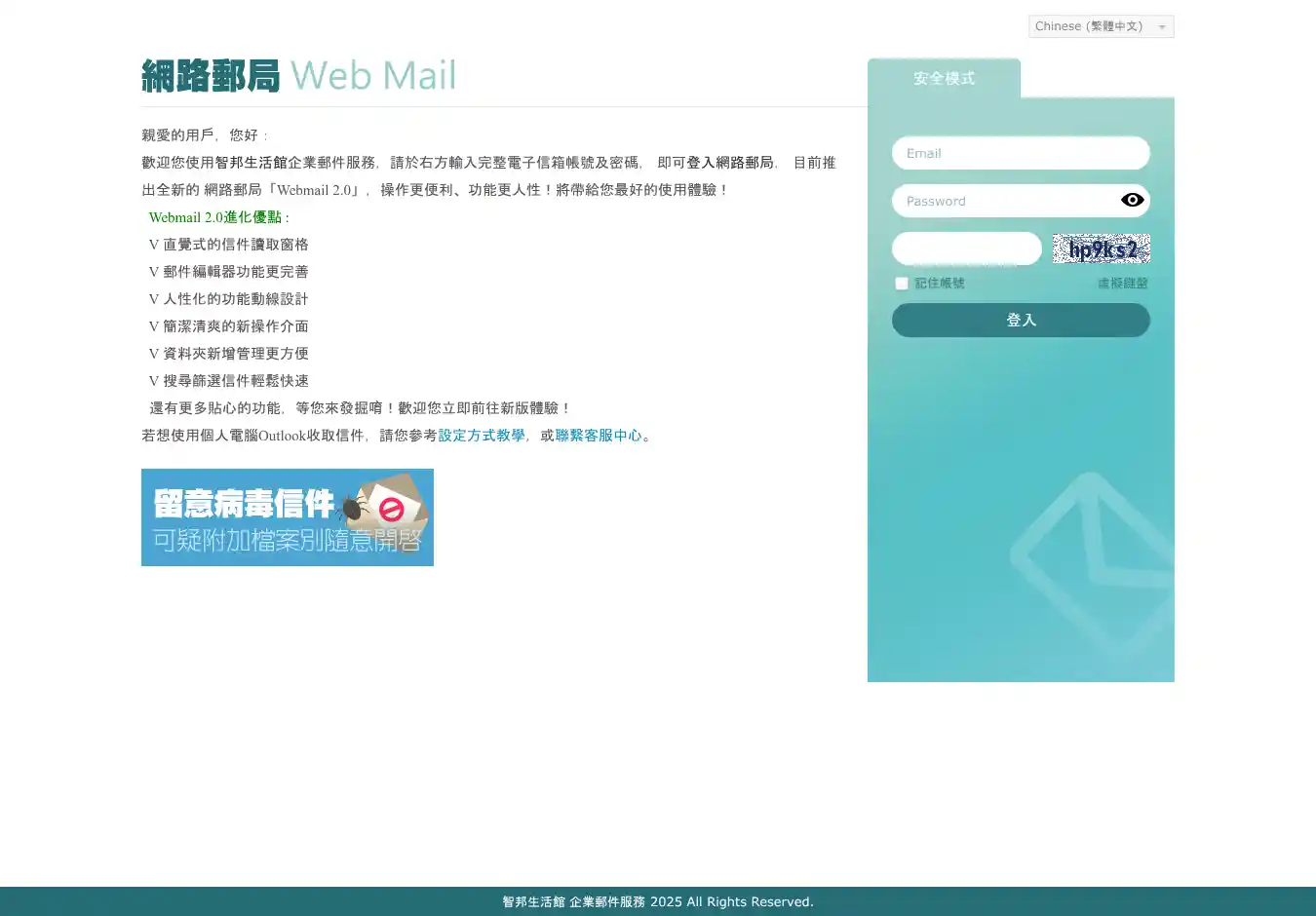The image size is (1316, 916).
Task: Click the bug icon in virus banner
Action: pyautogui.click(x=353, y=506)
